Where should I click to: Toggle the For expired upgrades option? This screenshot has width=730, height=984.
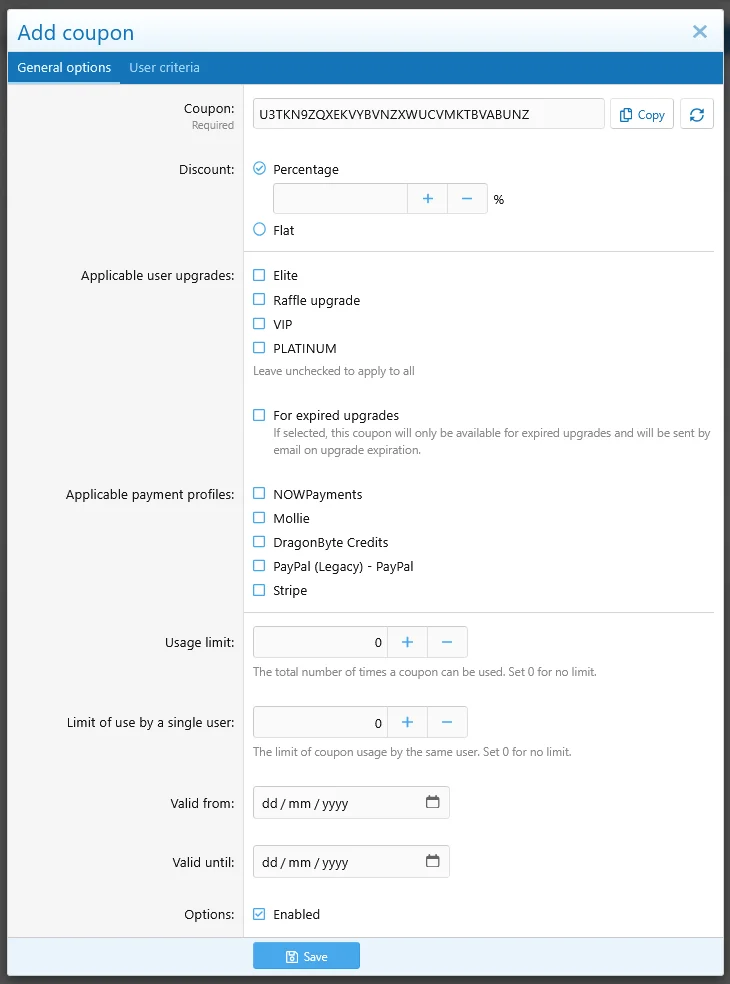click(x=259, y=414)
